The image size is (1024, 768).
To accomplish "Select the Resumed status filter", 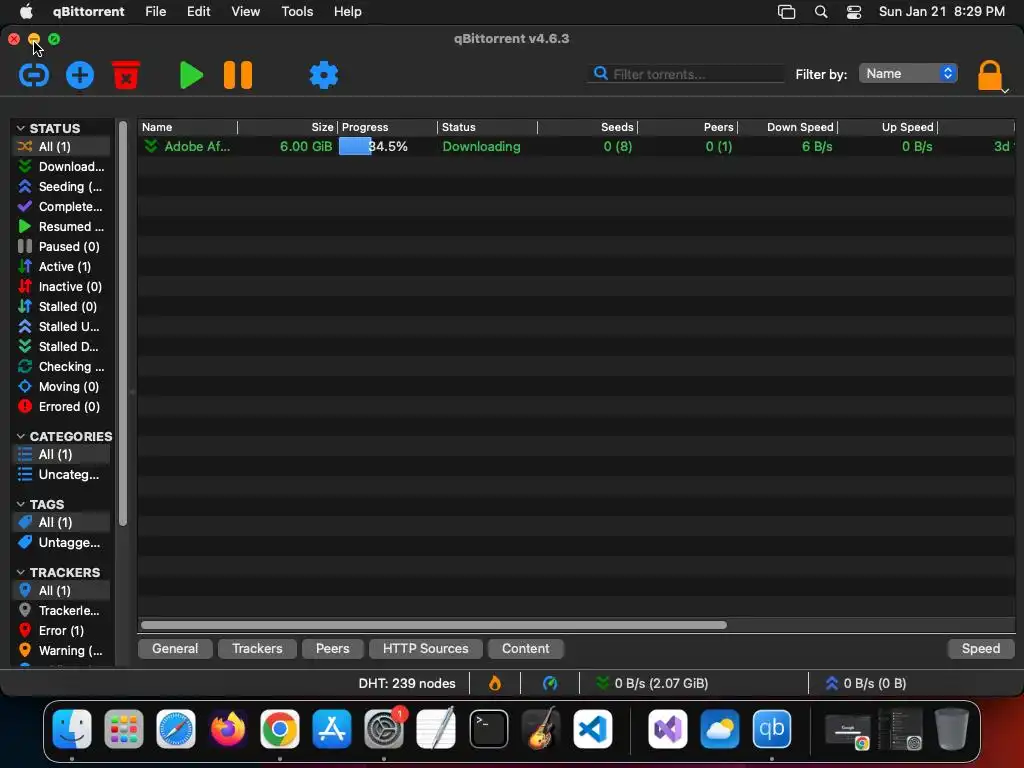I will (62, 227).
